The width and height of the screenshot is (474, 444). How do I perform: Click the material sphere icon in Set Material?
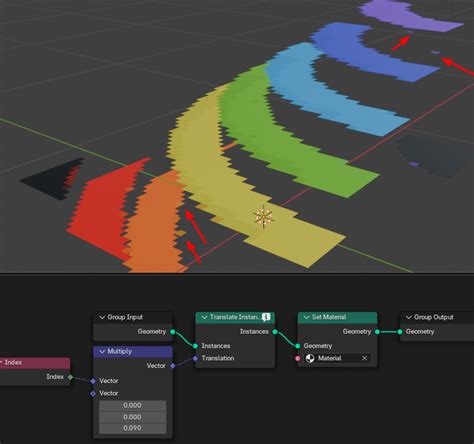[x=310, y=358]
